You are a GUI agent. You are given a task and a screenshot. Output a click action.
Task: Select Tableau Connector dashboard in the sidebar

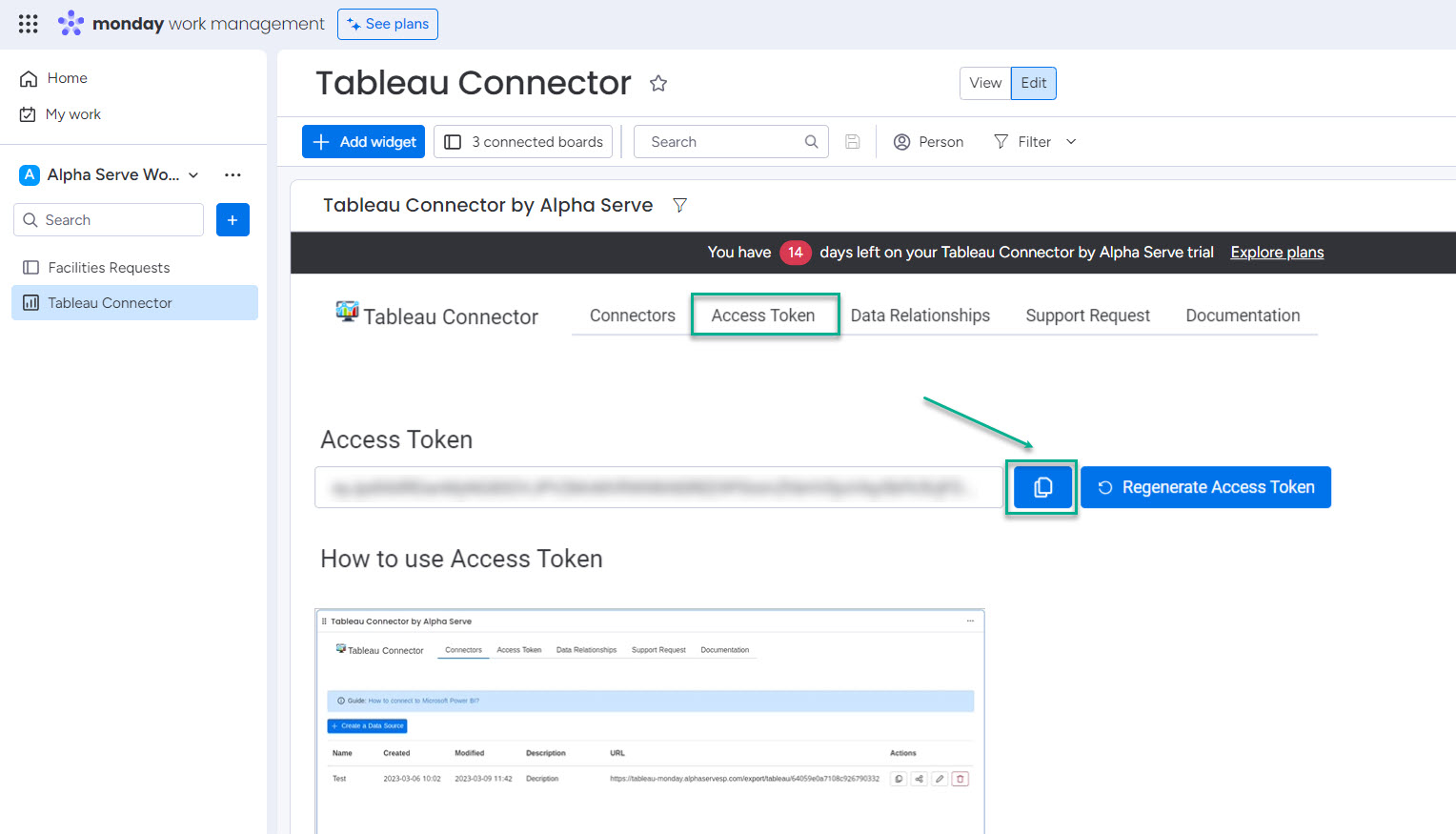(109, 302)
